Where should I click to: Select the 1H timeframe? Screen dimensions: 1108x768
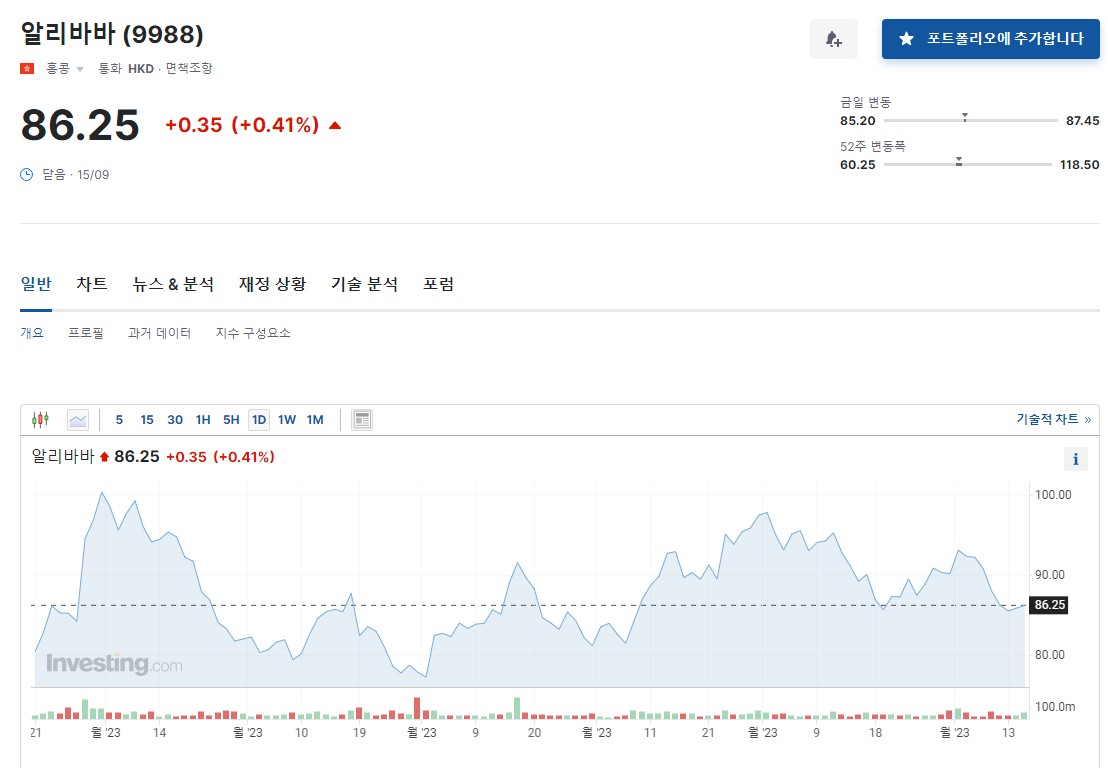[x=203, y=420]
